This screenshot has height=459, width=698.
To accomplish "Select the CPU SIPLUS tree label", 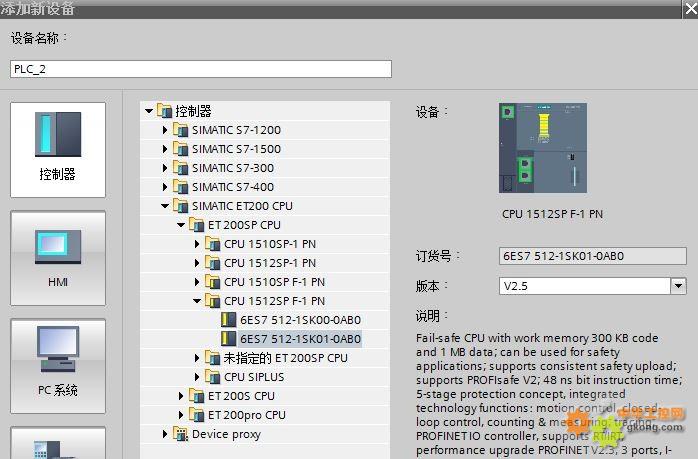I will click(x=254, y=377).
